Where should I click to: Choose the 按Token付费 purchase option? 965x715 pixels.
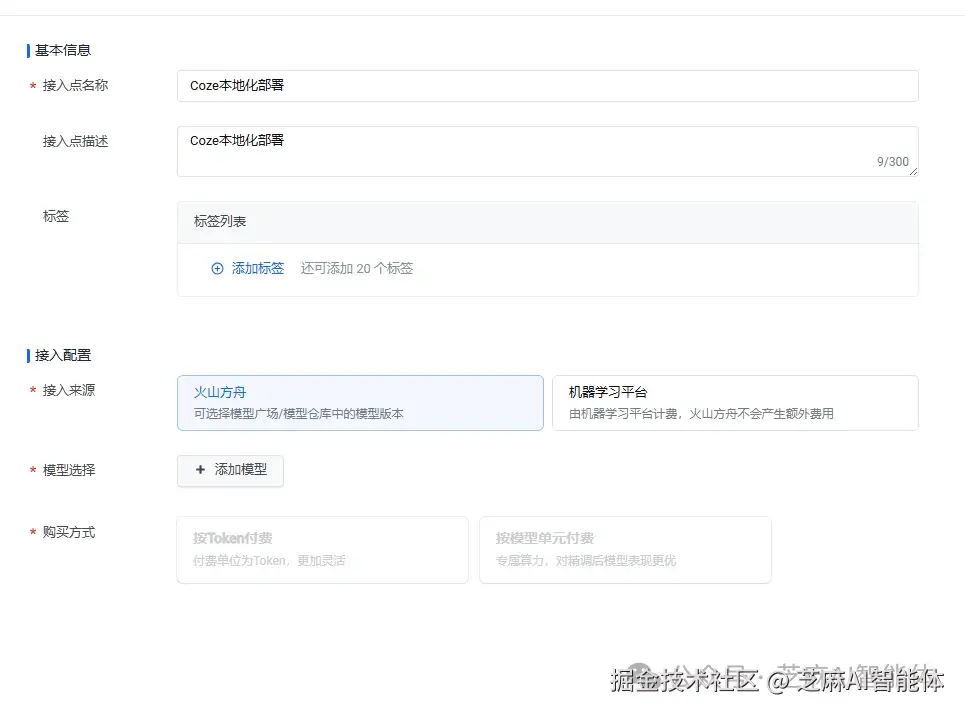(322, 549)
